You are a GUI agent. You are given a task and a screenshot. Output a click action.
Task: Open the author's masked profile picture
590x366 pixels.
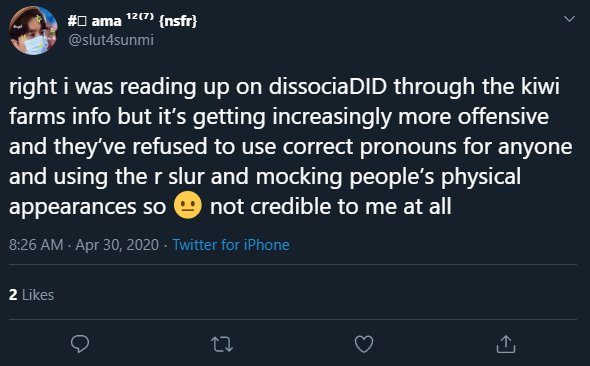(33, 30)
